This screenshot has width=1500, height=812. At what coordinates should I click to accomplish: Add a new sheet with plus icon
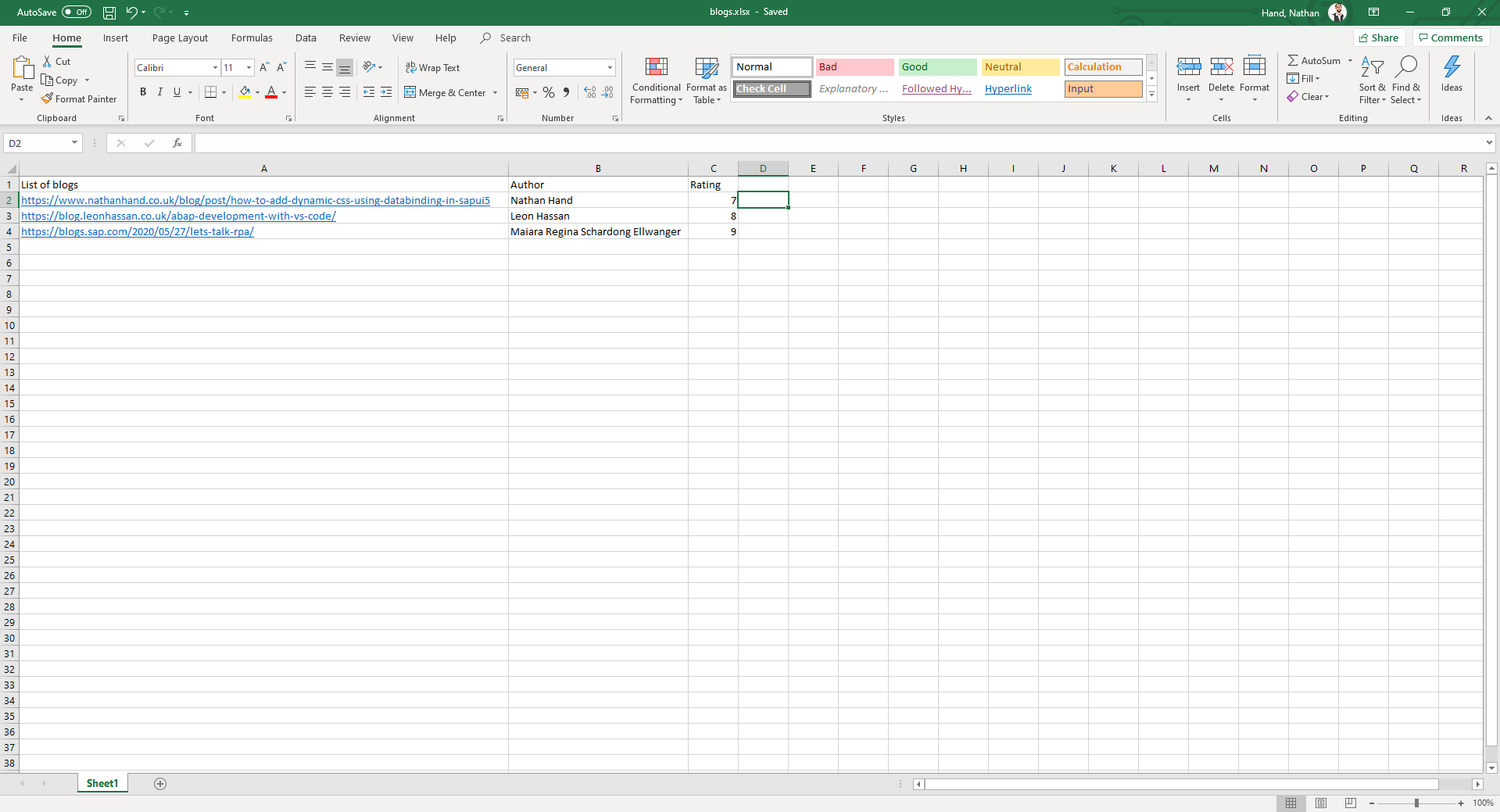(160, 784)
